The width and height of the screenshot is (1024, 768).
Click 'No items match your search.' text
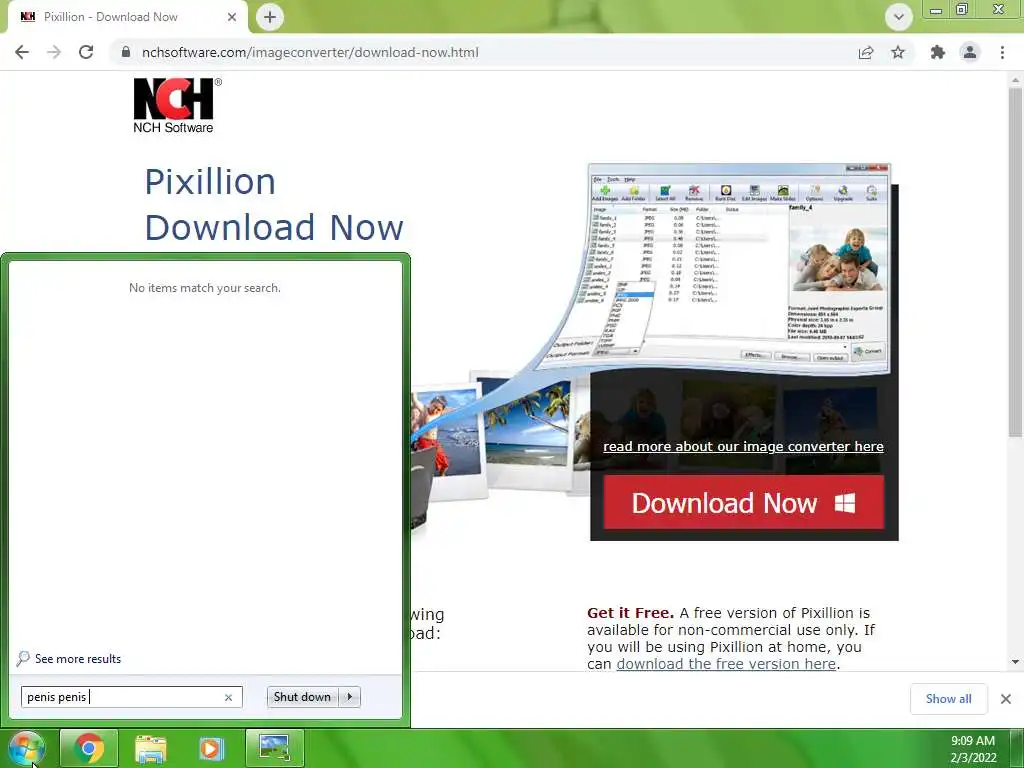tap(205, 288)
